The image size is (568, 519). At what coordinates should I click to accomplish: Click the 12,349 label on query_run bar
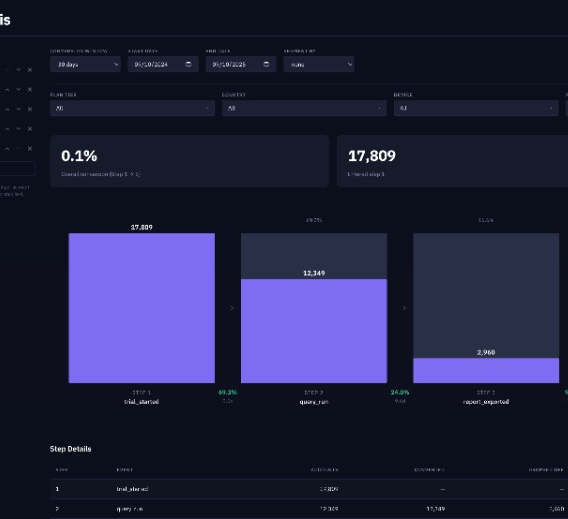314,273
